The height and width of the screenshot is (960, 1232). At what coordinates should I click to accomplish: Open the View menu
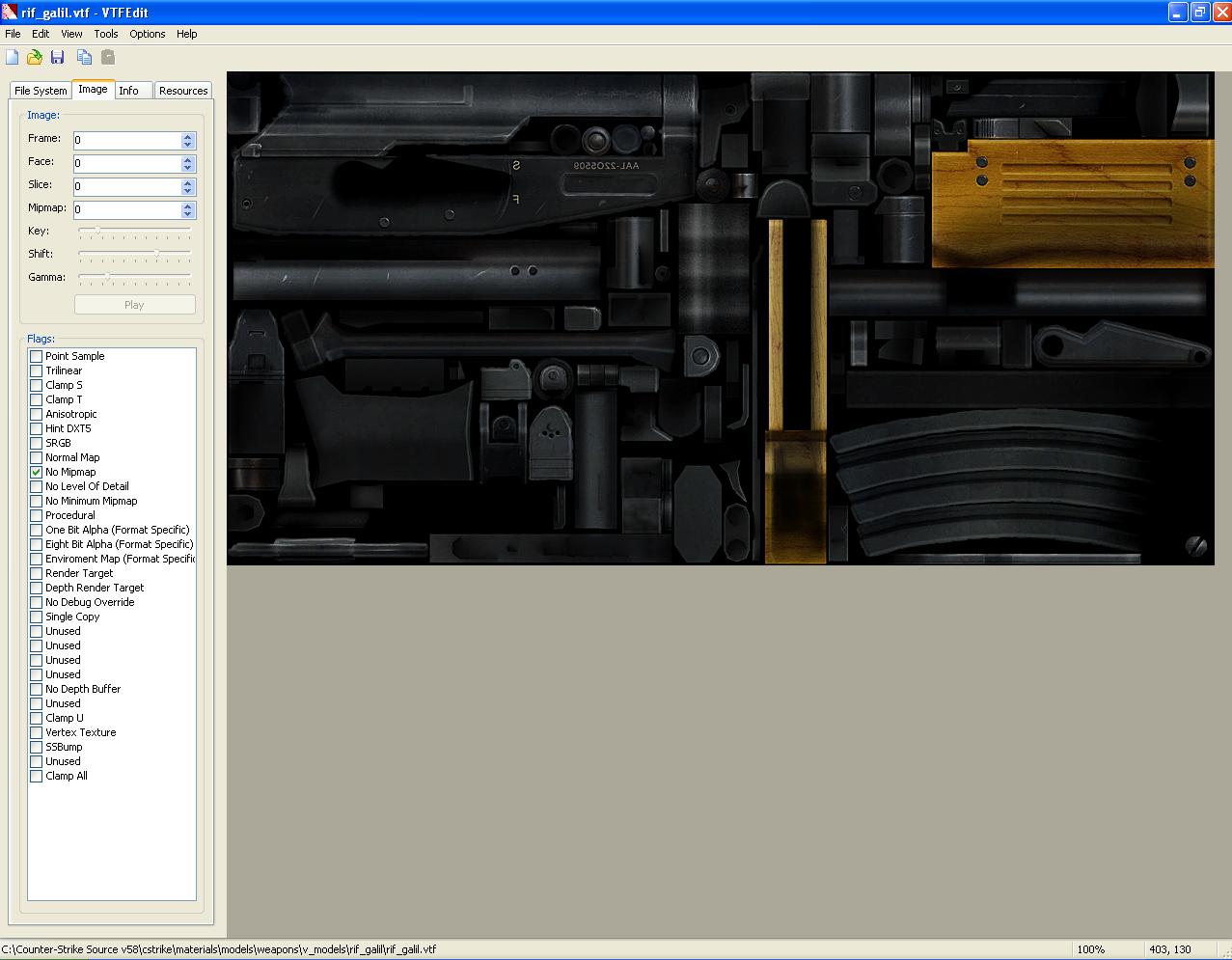71,34
